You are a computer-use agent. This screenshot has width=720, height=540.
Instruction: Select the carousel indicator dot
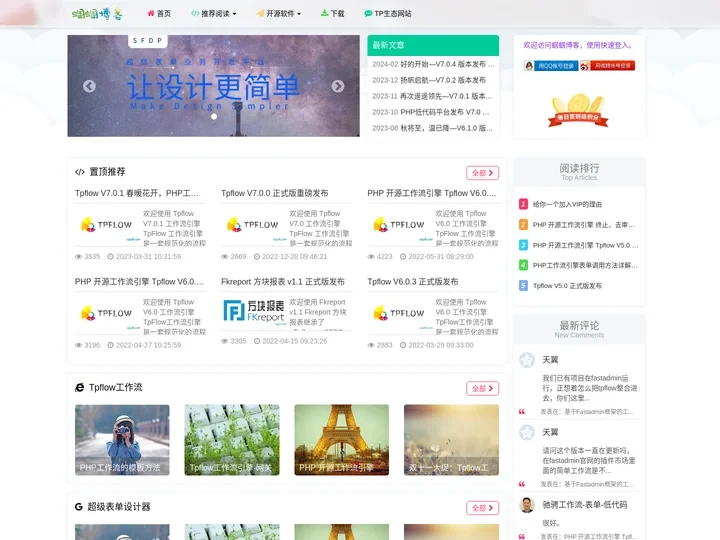click(214, 117)
